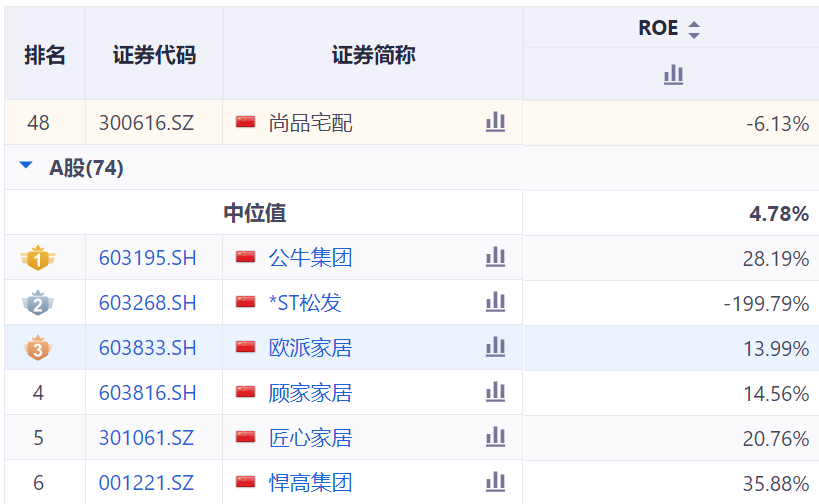
Task: Click the 欧派家居 stock name link
Action: [310, 348]
